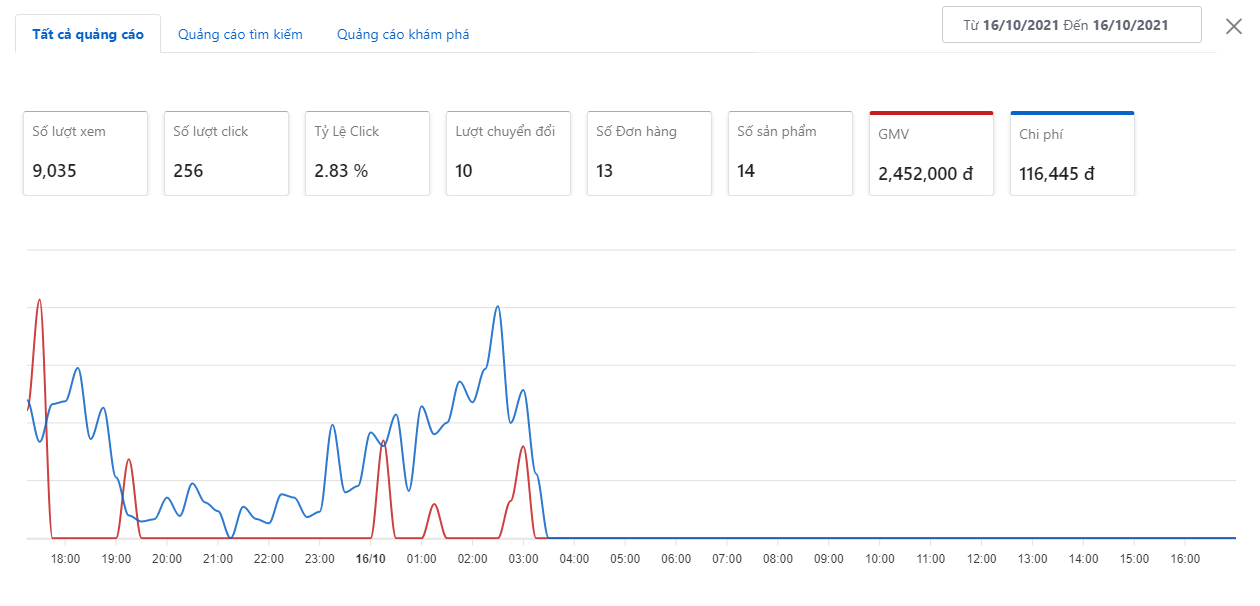Select the Lượt chuyển đổi metric card
Viewport: 1260px width, 606px height.
pos(508,153)
